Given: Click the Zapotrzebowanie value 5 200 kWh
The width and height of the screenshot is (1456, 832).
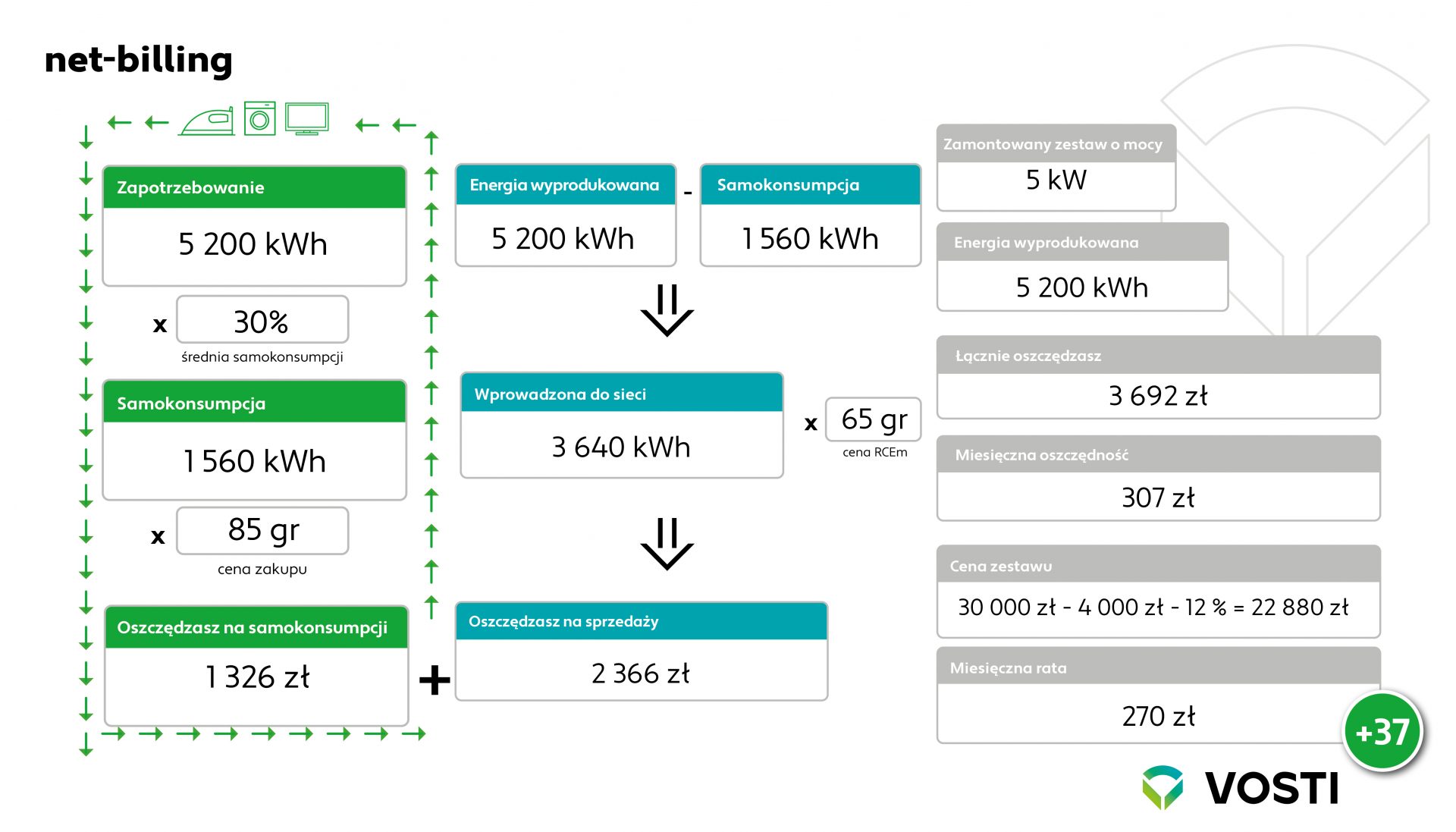Looking at the screenshot, I should [x=253, y=244].
